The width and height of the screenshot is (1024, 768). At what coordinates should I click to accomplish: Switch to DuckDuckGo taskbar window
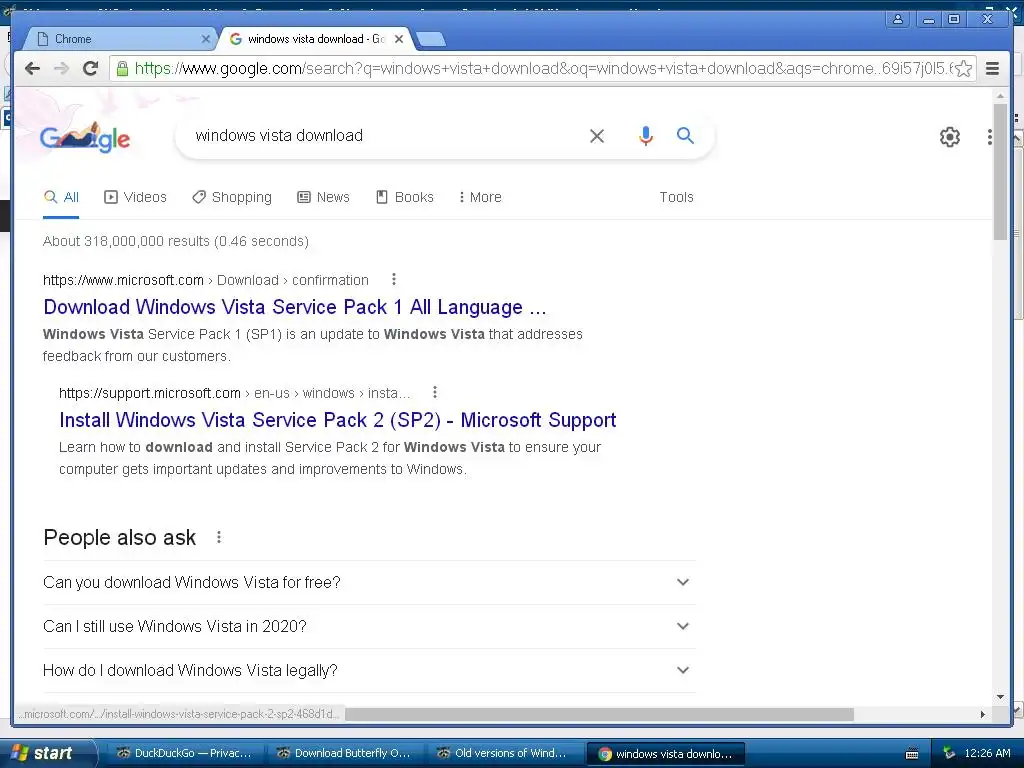pos(184,754)
